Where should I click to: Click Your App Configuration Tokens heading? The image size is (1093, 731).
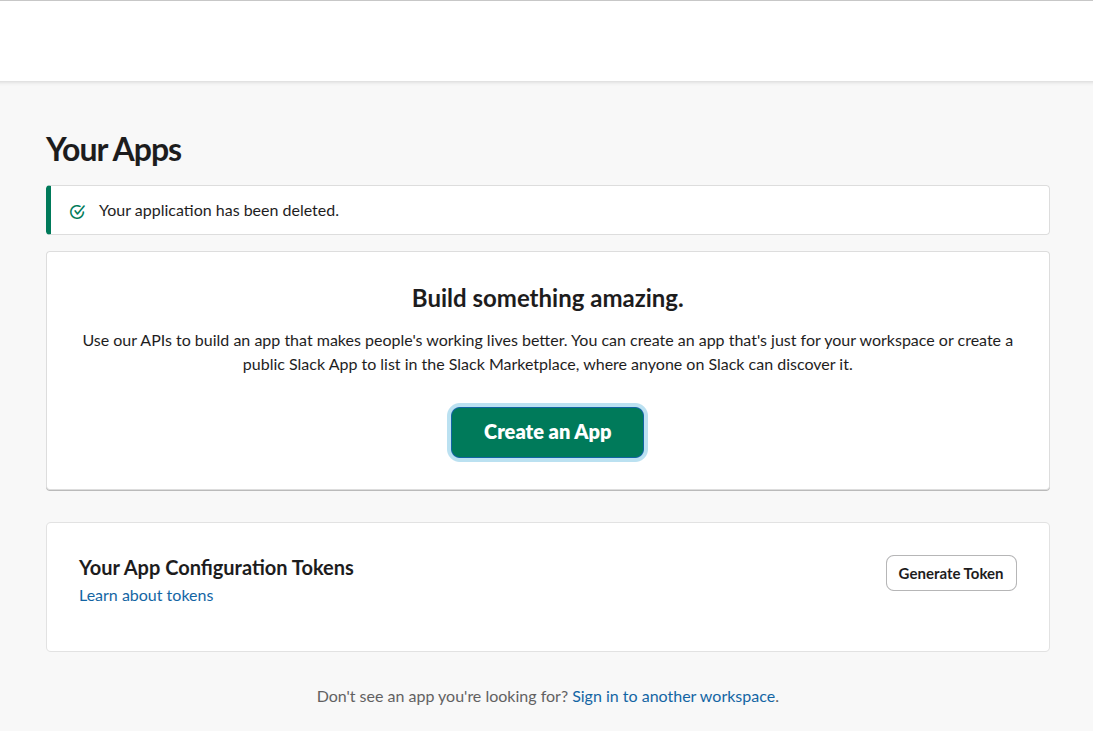(216, 567)
